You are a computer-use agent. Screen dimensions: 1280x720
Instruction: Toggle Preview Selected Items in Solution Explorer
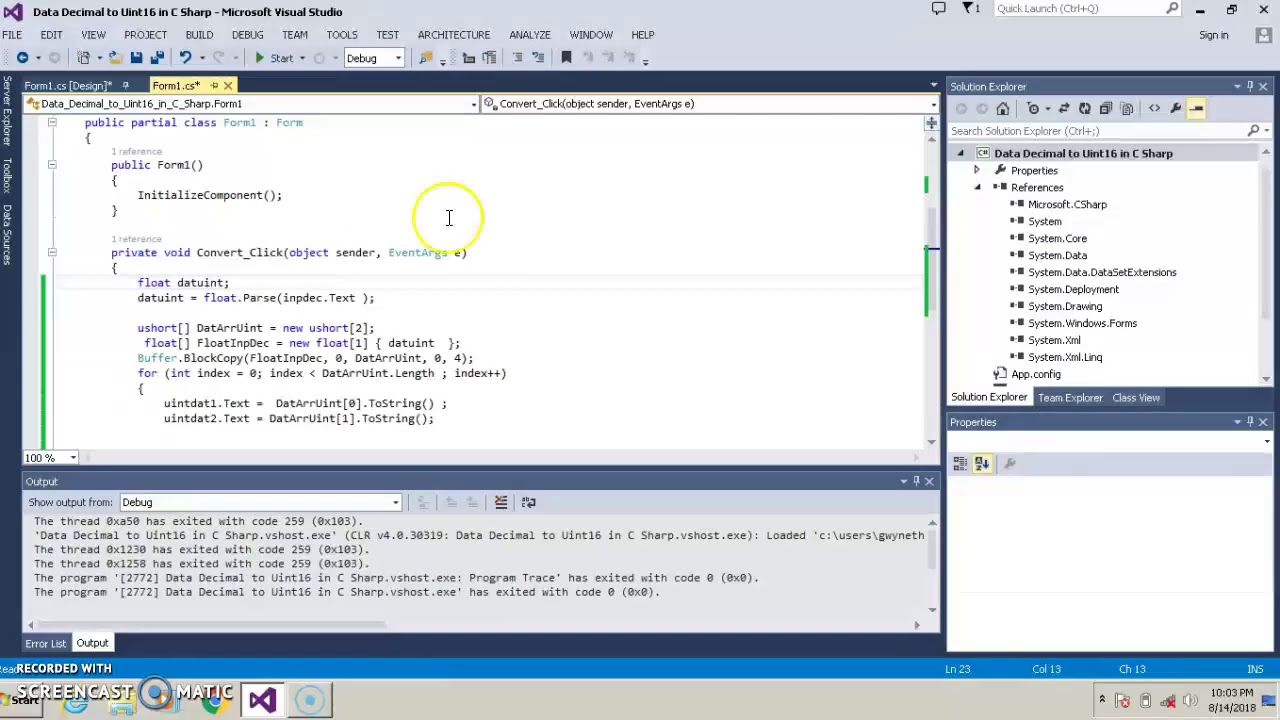1197,108
